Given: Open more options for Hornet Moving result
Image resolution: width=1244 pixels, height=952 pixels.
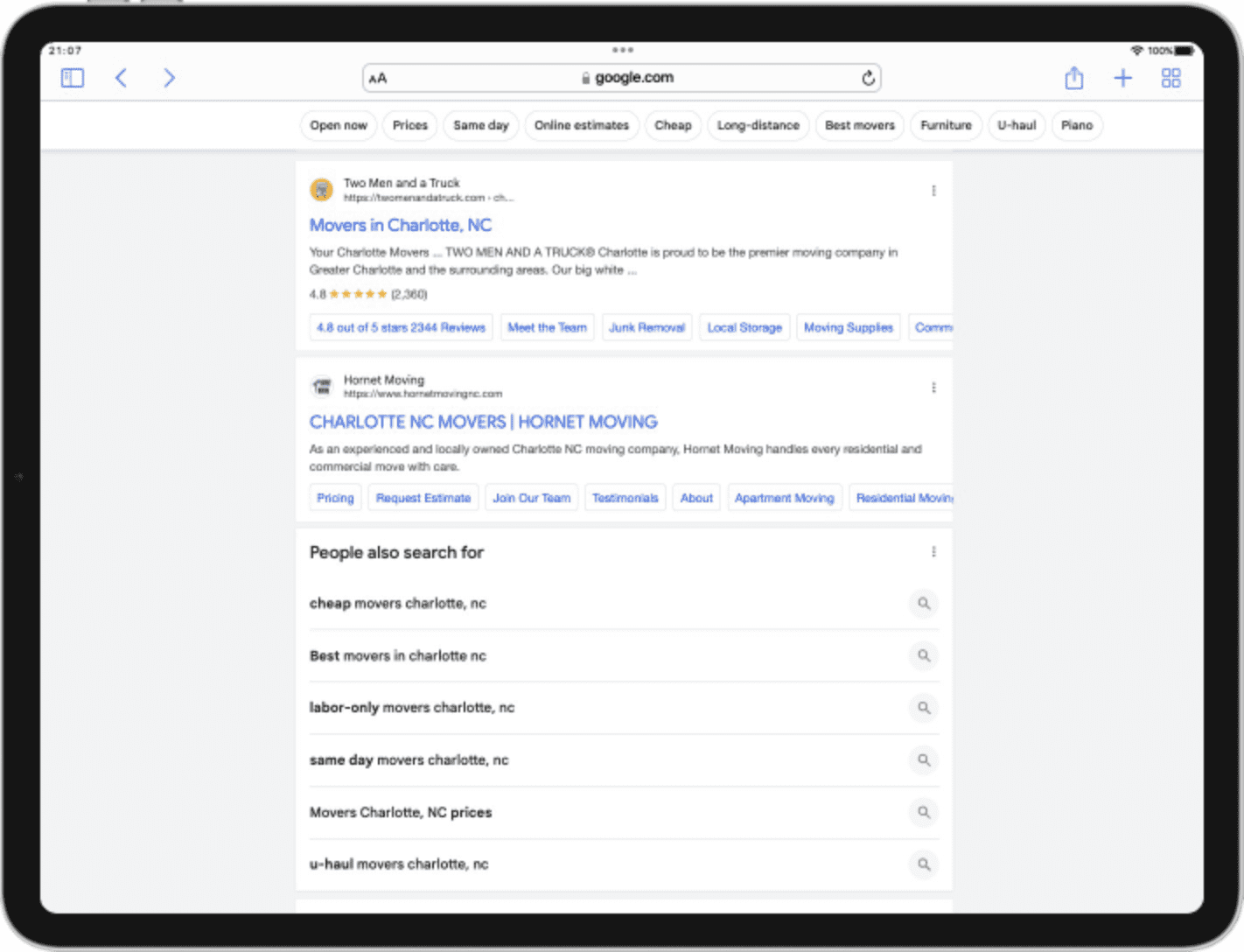Looking at the screenshot, I should pyautogui.click(x=933, y=388).
